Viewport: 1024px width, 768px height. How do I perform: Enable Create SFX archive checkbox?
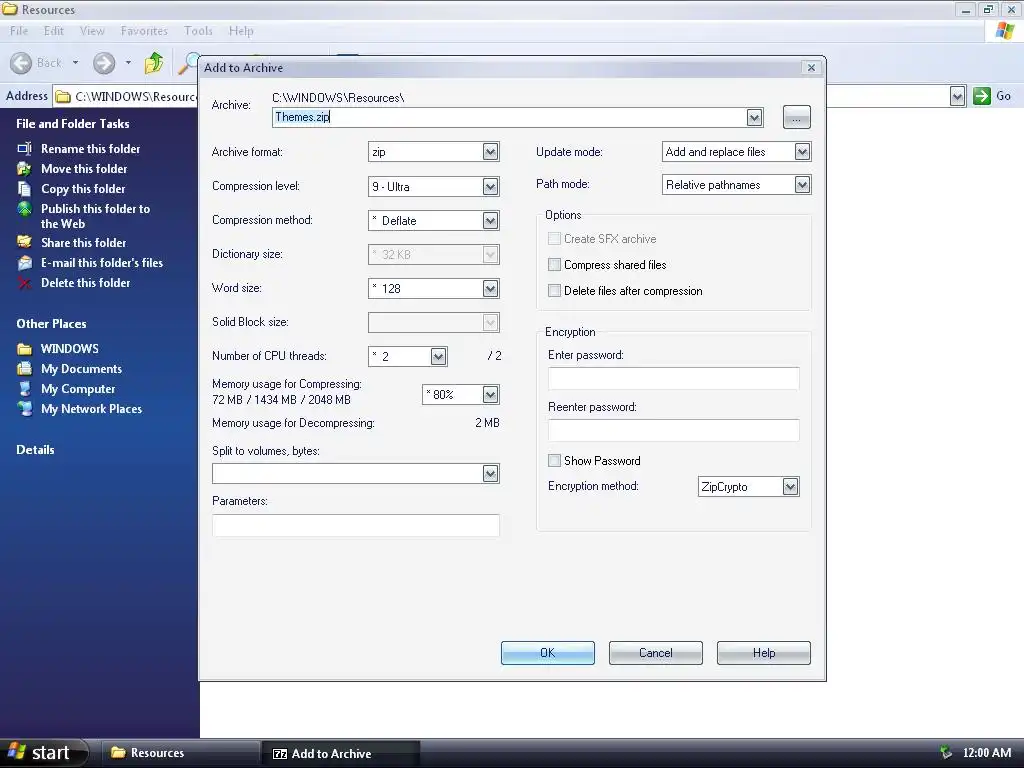pos(554,239)
